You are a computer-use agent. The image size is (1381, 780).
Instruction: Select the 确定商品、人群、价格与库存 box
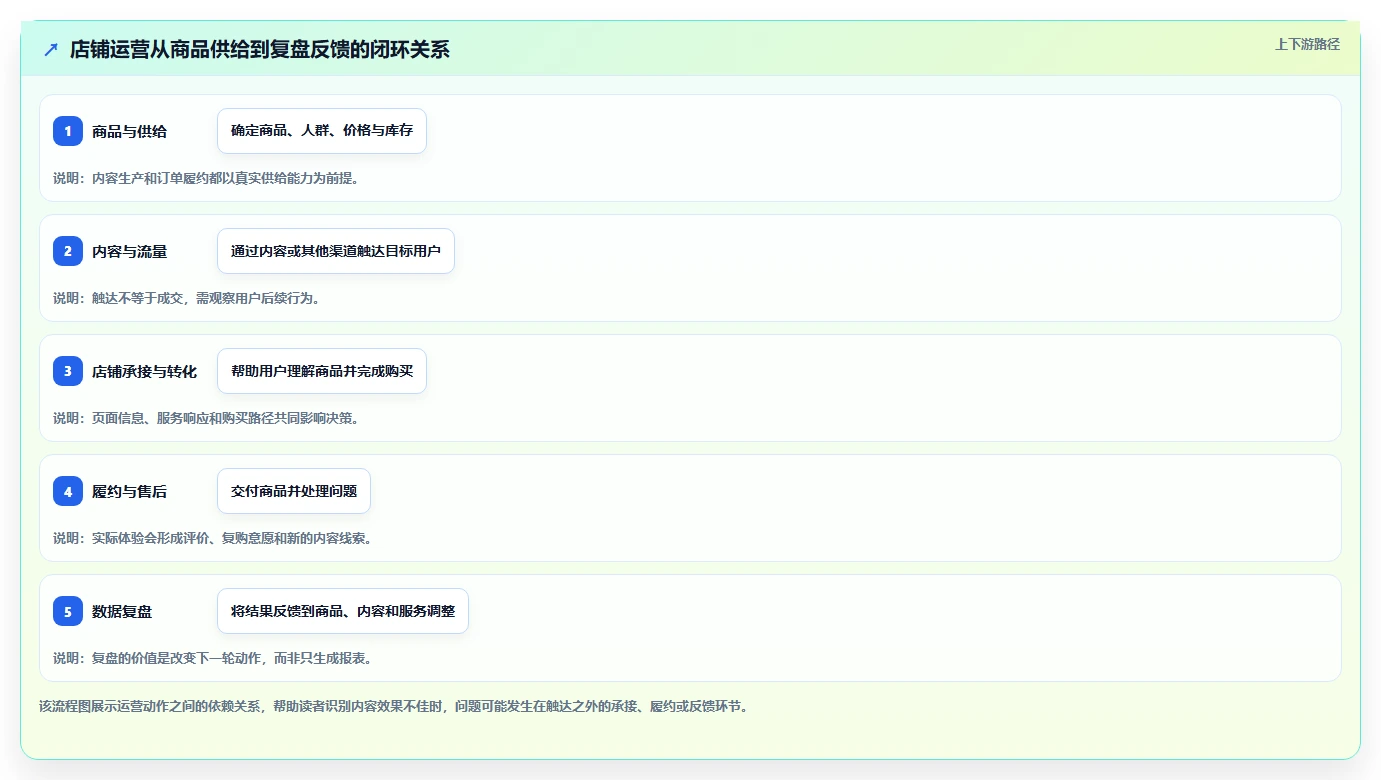(322, 131)
